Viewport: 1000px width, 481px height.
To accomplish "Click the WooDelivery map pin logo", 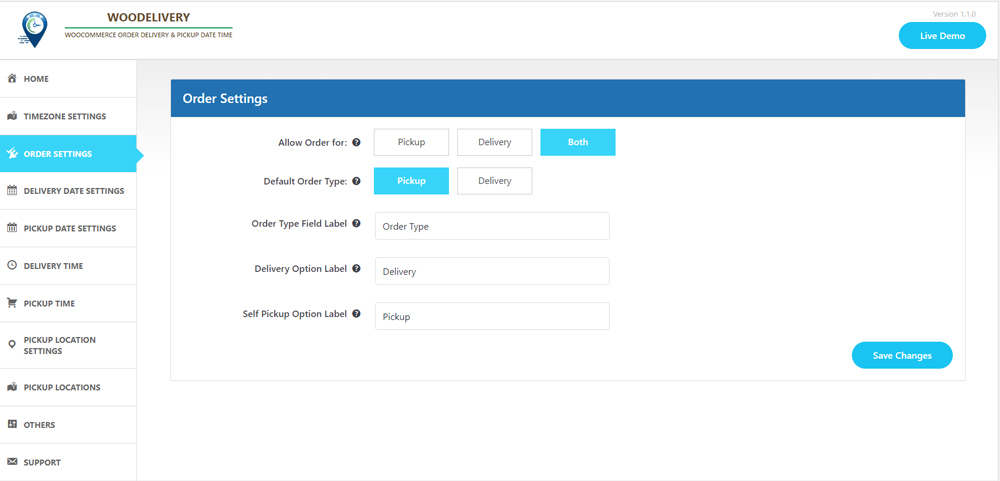I will point(33,29).
